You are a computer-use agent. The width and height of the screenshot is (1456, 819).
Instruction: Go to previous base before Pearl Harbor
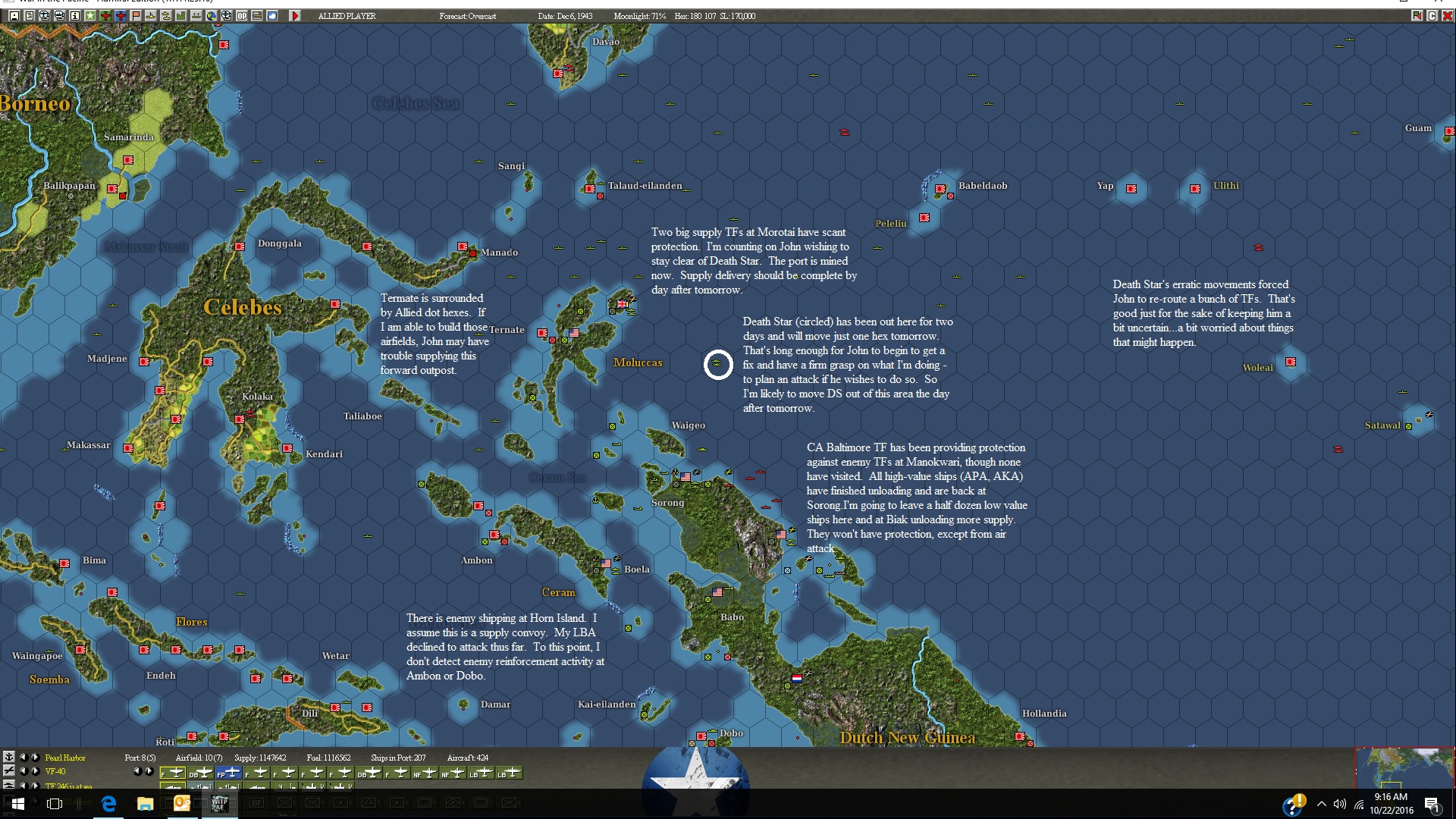click(x=23, y=757)
